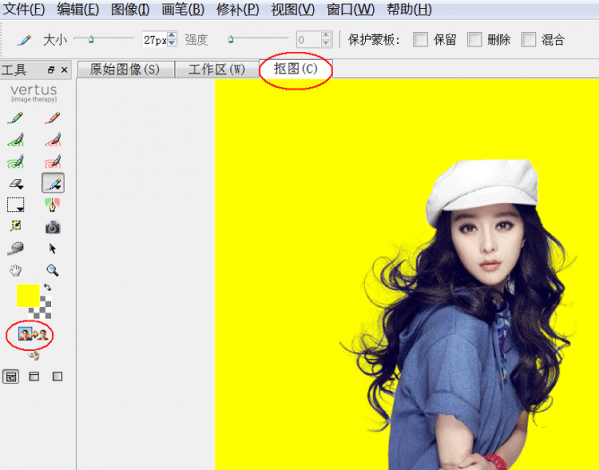Click the circled cutout preview icon
Viewport: 599px width, 470px height.
click(33, 335)
